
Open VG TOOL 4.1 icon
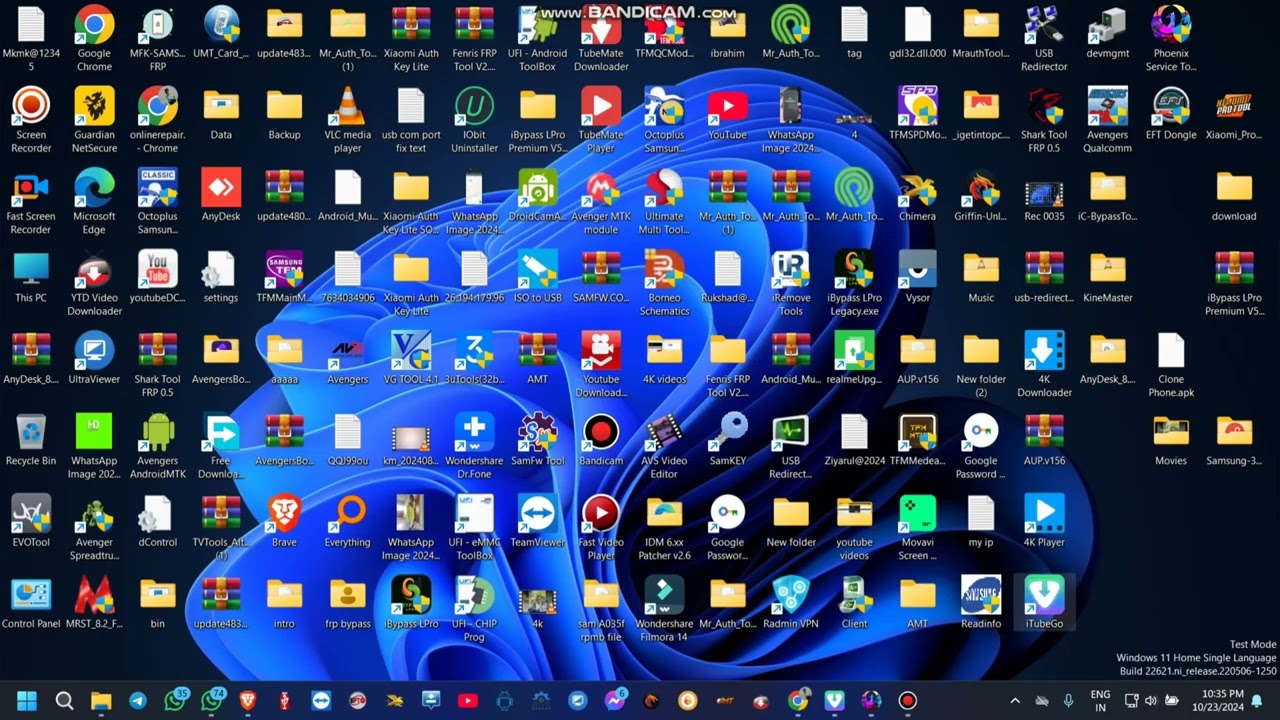(411, 359)
